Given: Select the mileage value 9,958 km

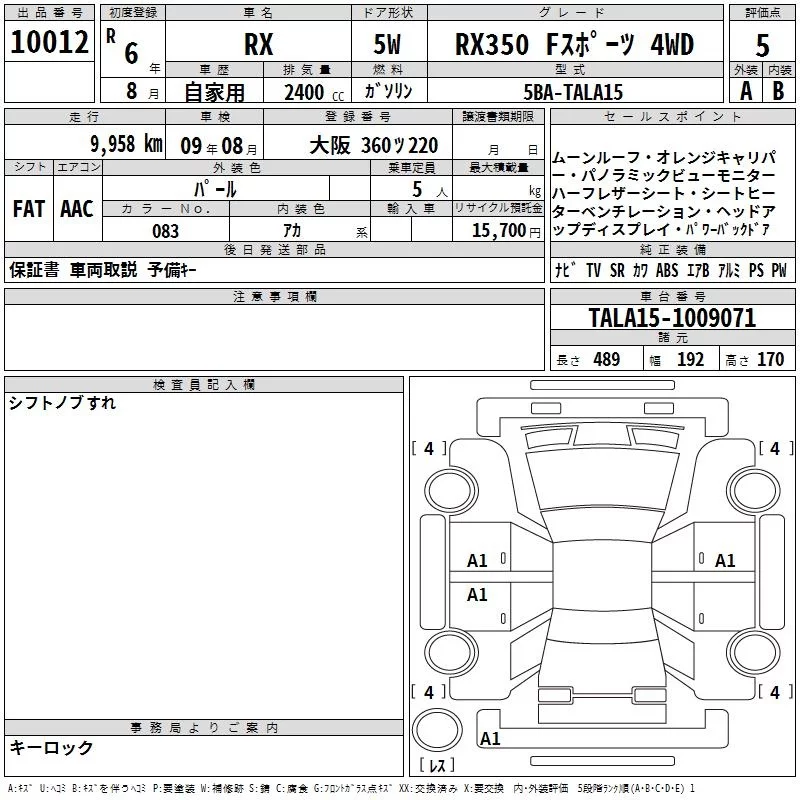Looking at the screenshot, I should (x=125, y=144).
